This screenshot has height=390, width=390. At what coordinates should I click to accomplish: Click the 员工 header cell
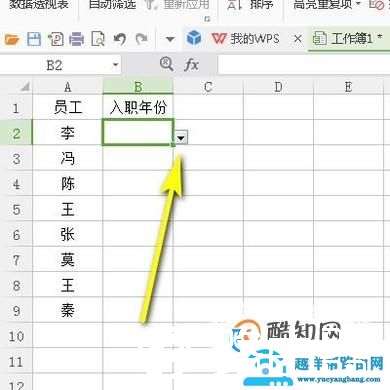click(68, 107)
